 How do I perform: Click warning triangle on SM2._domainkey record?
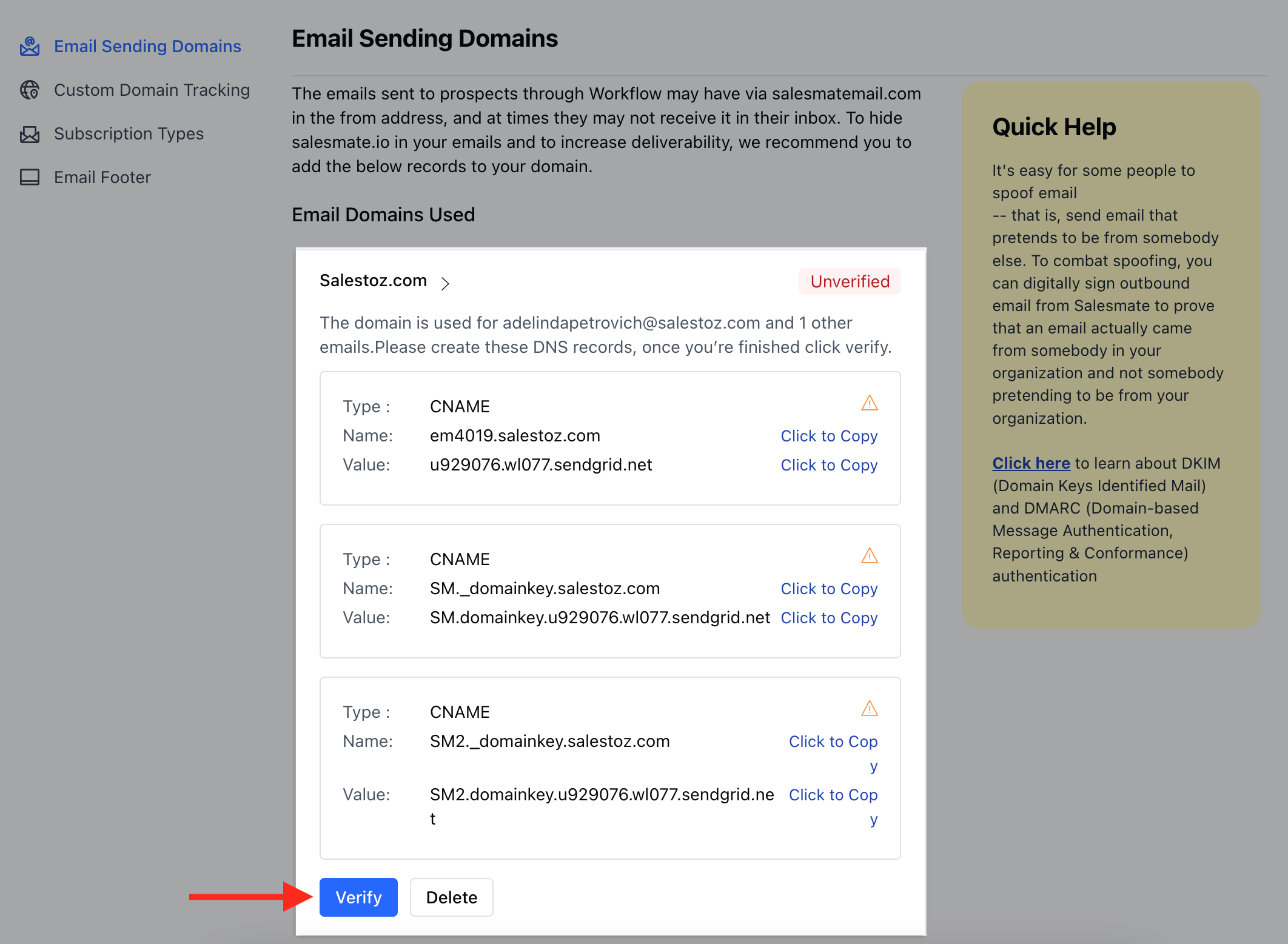pyautogui.click(x=869, y=709)
